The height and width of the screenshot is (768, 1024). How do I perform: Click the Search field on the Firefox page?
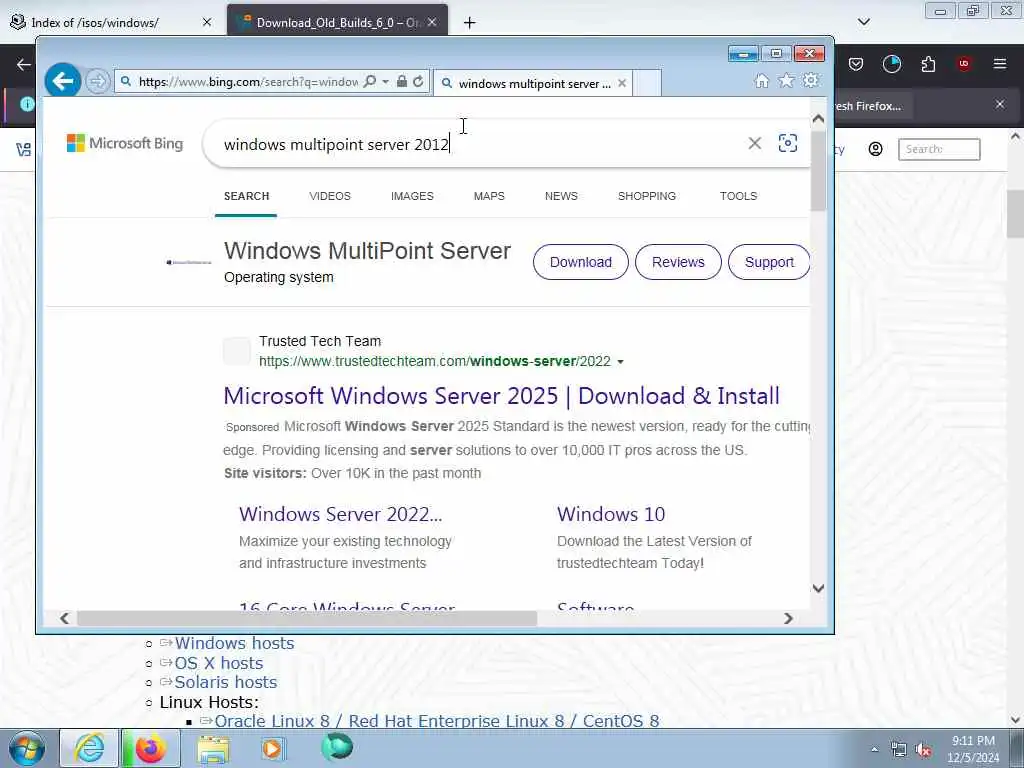939,149
